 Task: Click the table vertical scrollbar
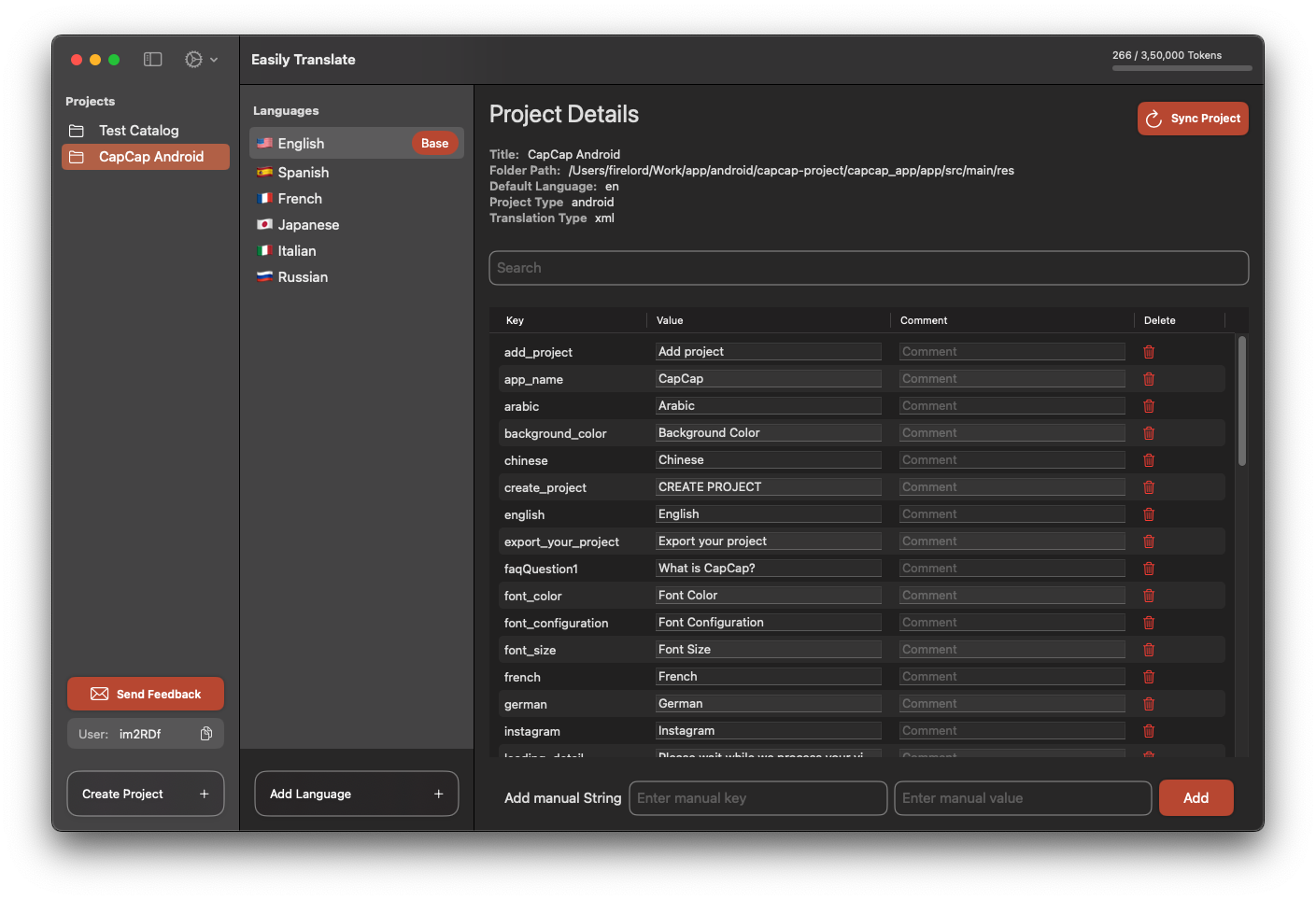(1242, 401)
